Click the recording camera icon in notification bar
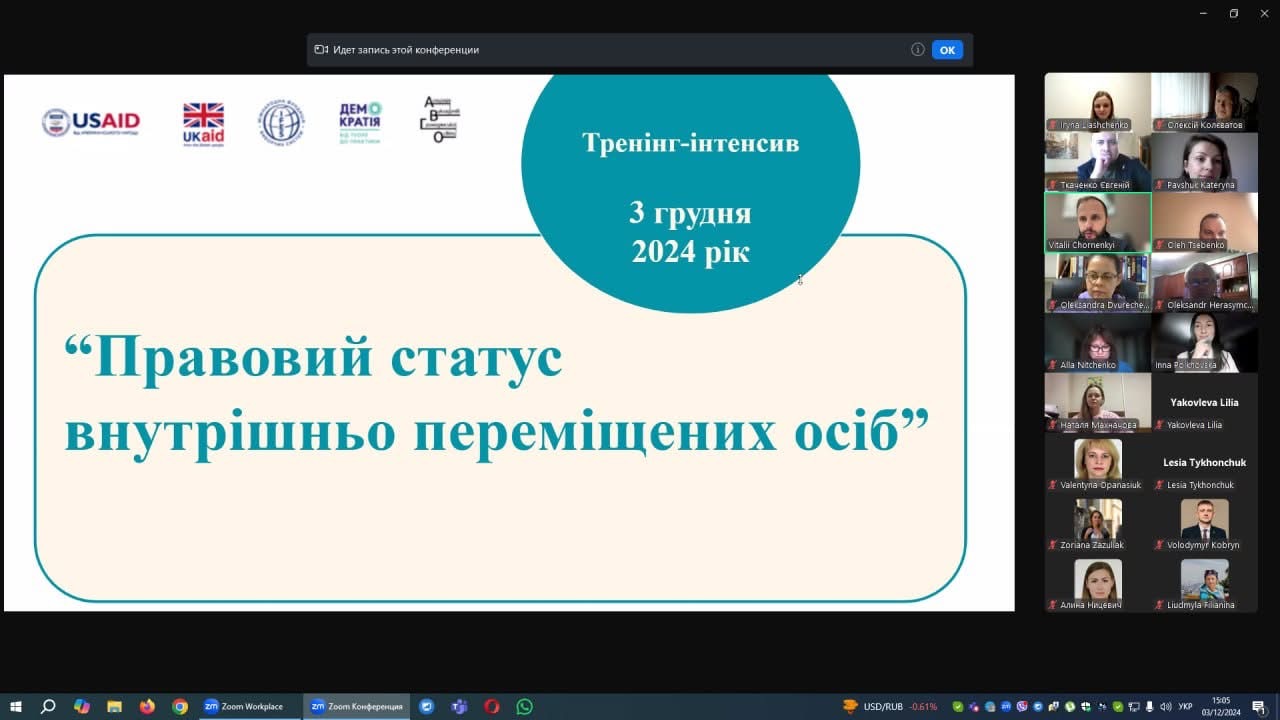 (x=321, y=50)
